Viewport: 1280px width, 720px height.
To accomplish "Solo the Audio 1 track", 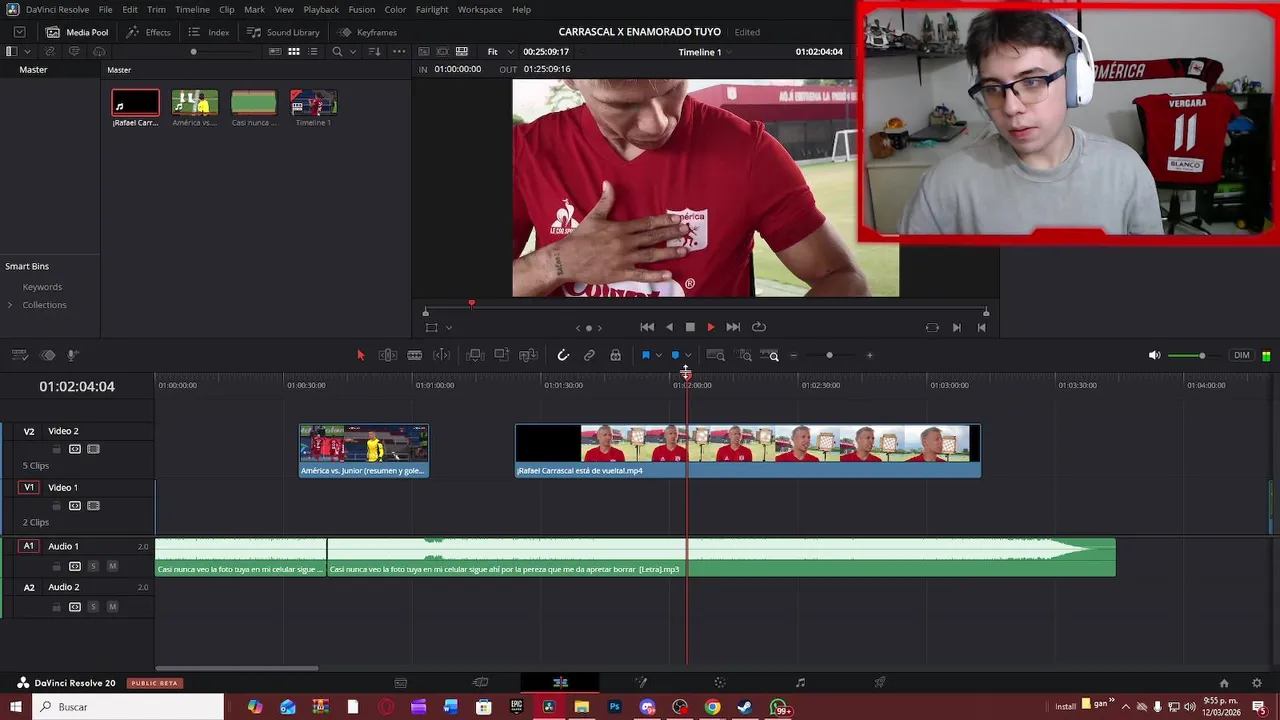I will click(x=93, y=566).
